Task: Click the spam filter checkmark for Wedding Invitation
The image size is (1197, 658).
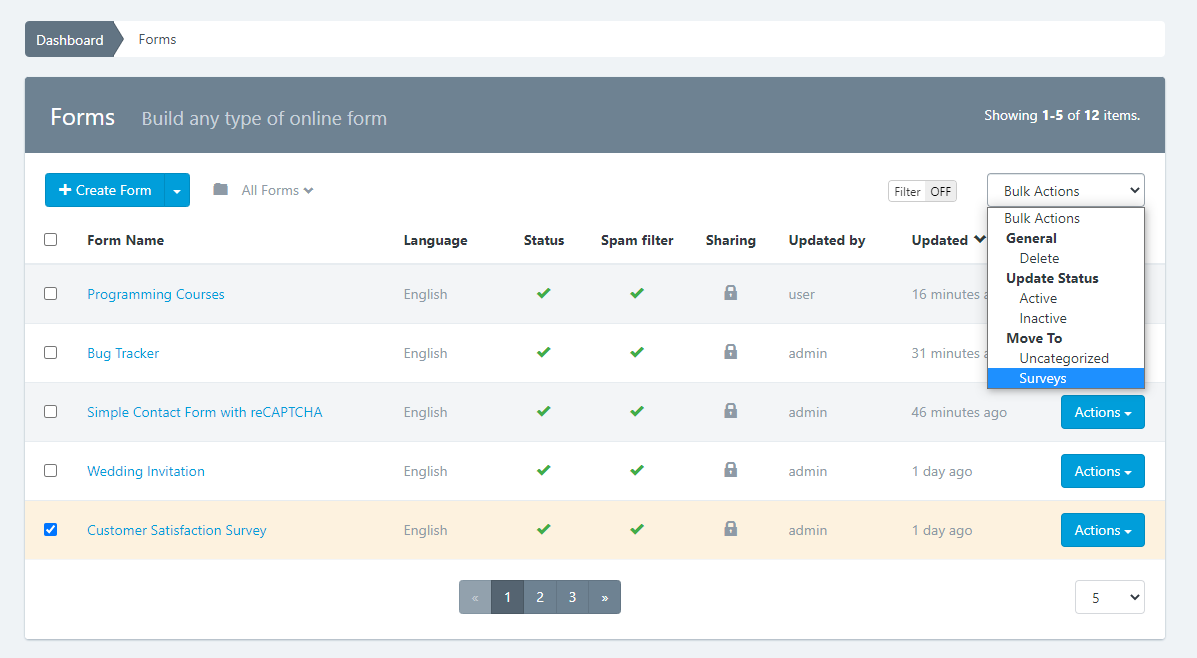Action: coord(636,470)
